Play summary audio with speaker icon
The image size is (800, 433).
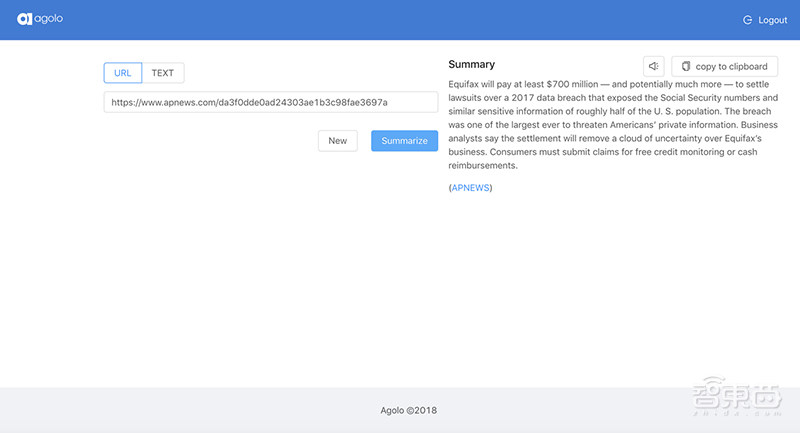pyautogui.click(x=653, y=66)
